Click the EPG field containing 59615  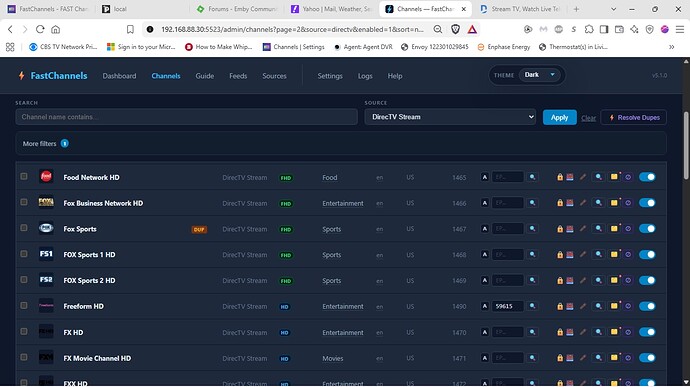tap(507, 306)
